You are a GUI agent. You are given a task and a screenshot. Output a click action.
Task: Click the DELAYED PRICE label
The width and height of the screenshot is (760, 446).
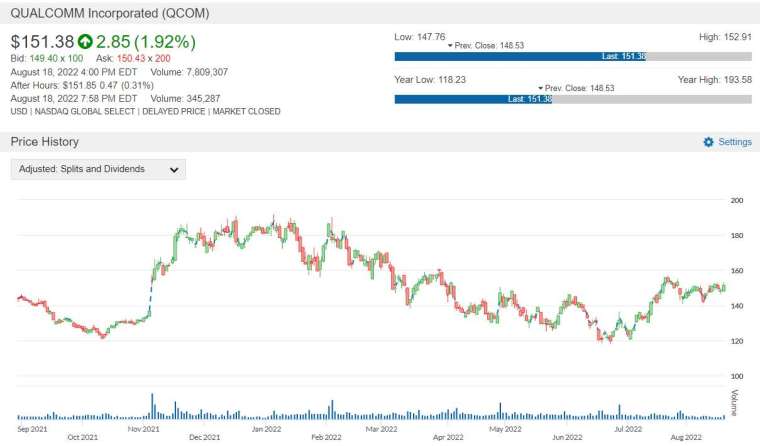tap(174, 112)
